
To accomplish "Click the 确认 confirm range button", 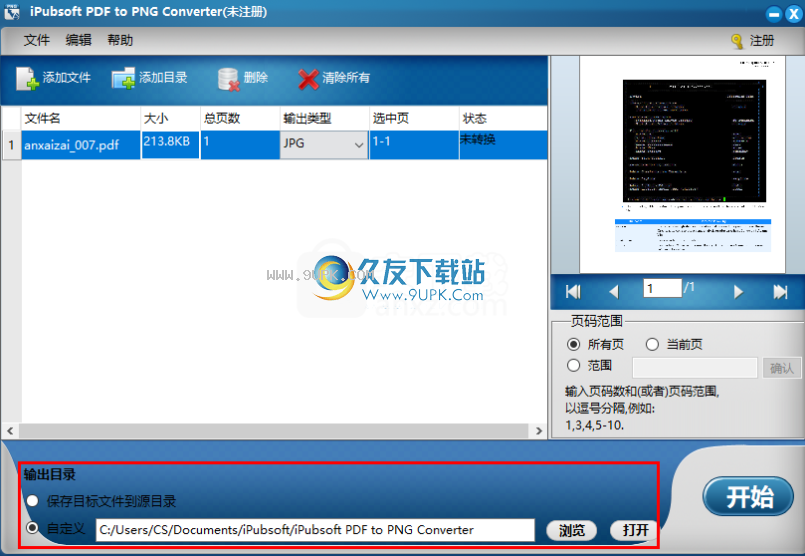I will tap(781, 368).
